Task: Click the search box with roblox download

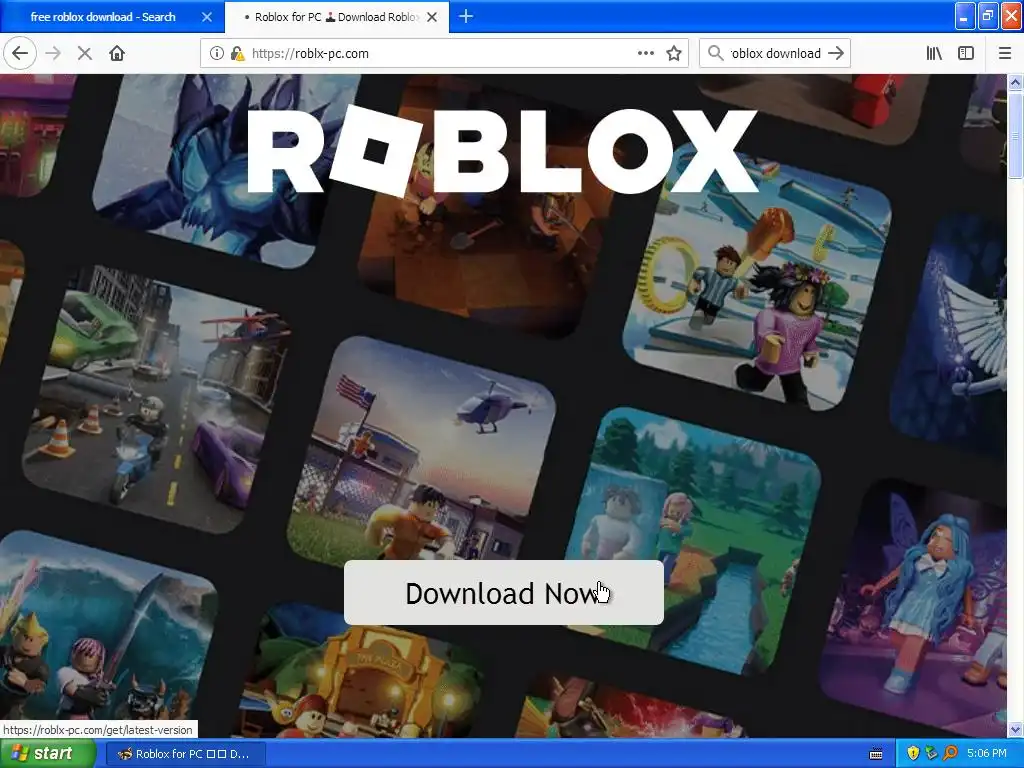Action: pos(776,54)
